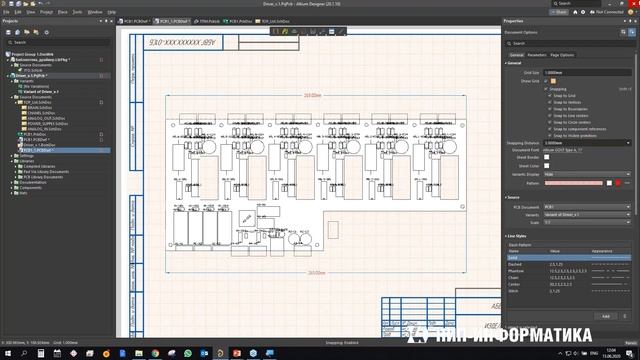Toggle the Snapping checkbox
Screen dimensions: 640x360
tap(546, 89)
